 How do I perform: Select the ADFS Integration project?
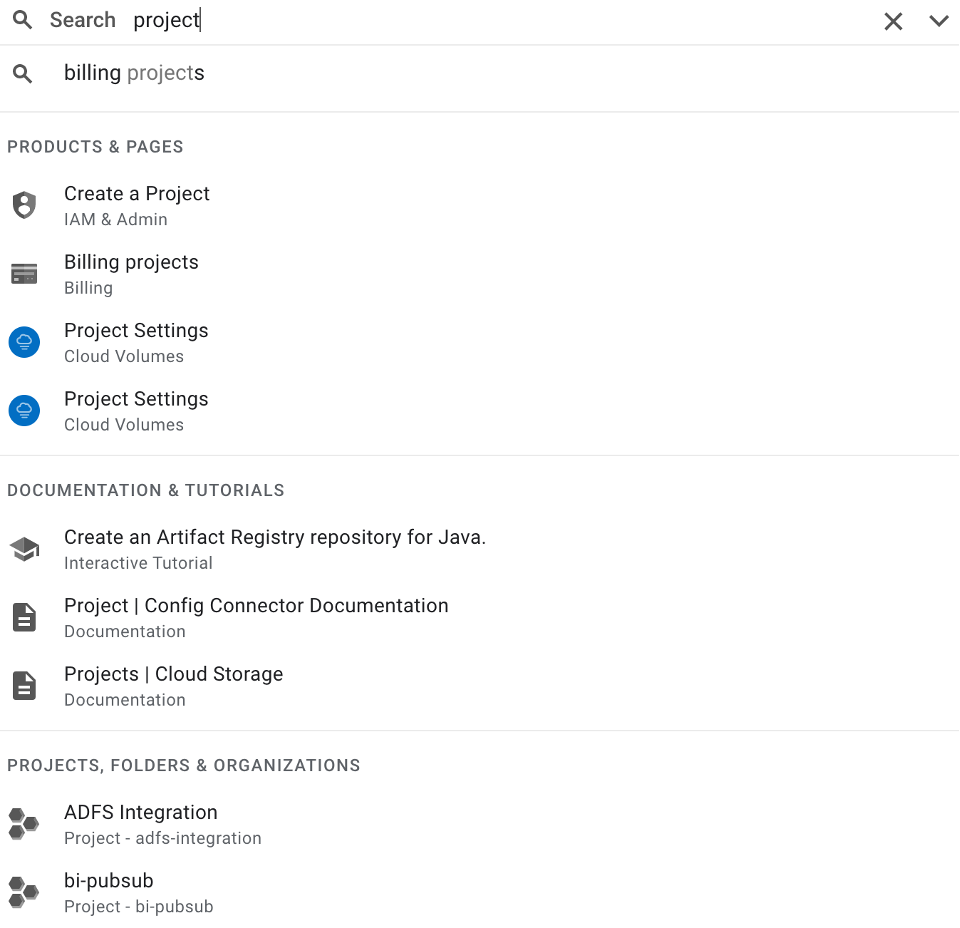point(140,812)
